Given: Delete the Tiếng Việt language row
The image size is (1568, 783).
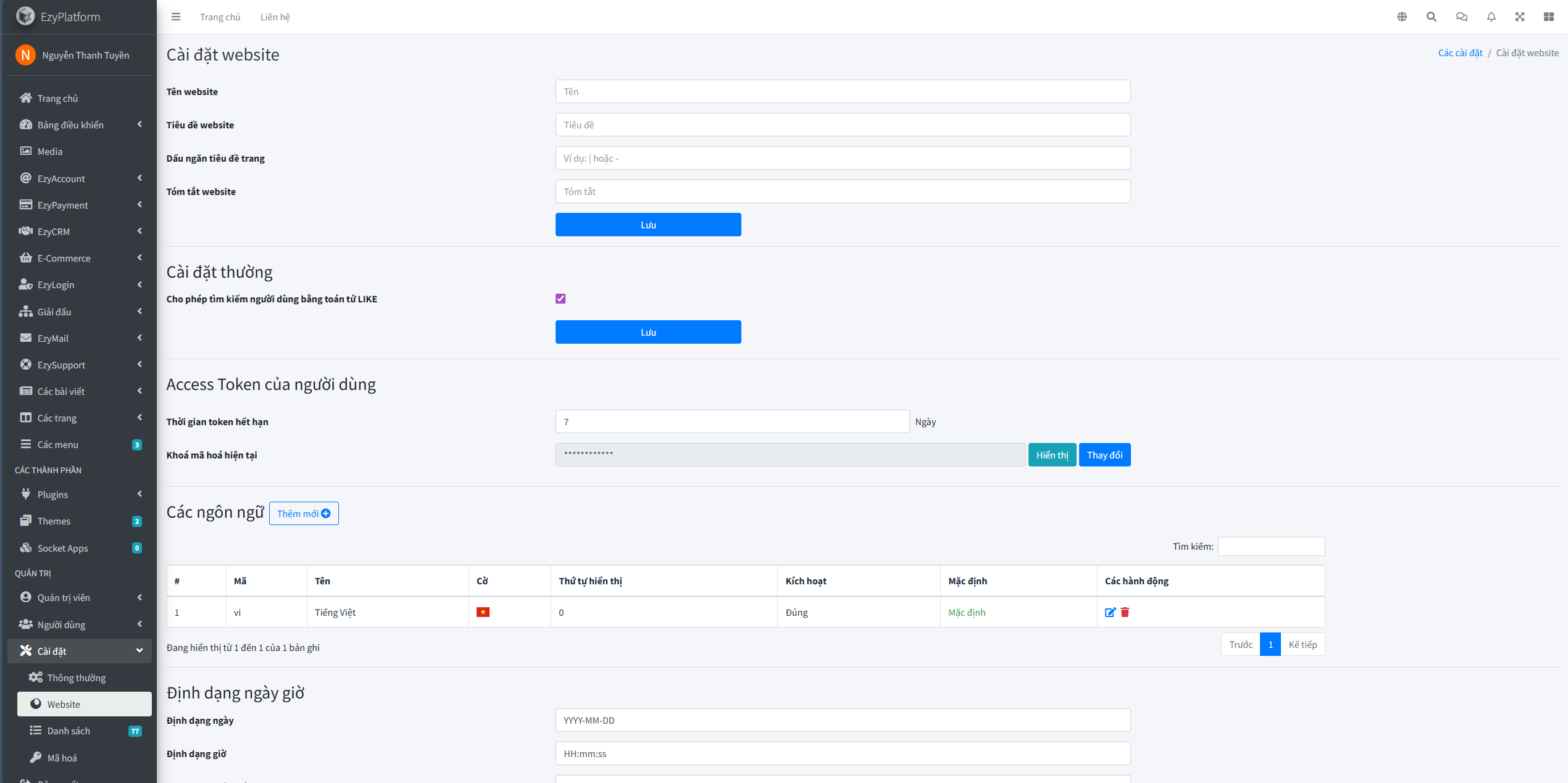Looking at the screenshot, I should (x=1125, y=612).
